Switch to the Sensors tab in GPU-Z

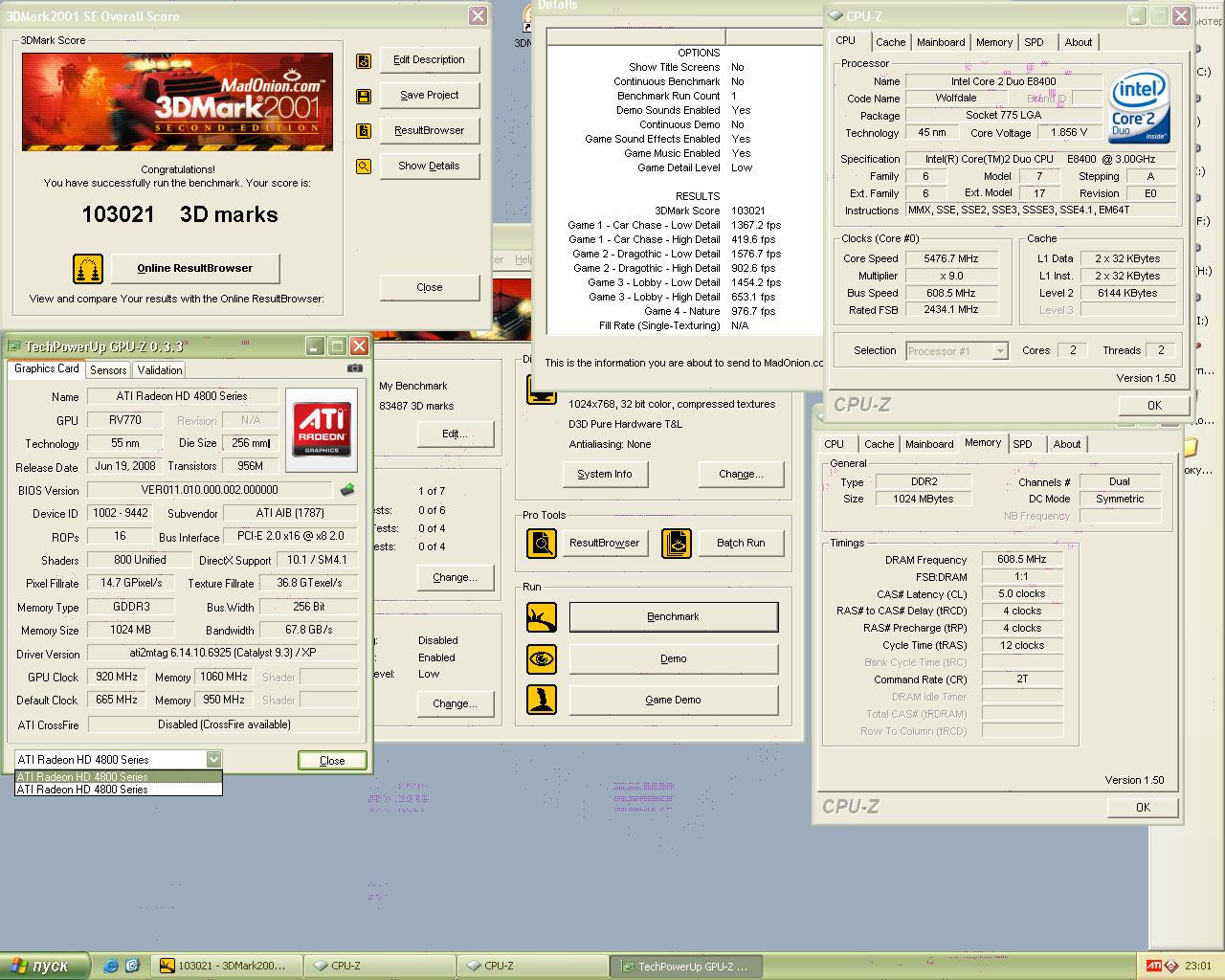click(108, 369)
